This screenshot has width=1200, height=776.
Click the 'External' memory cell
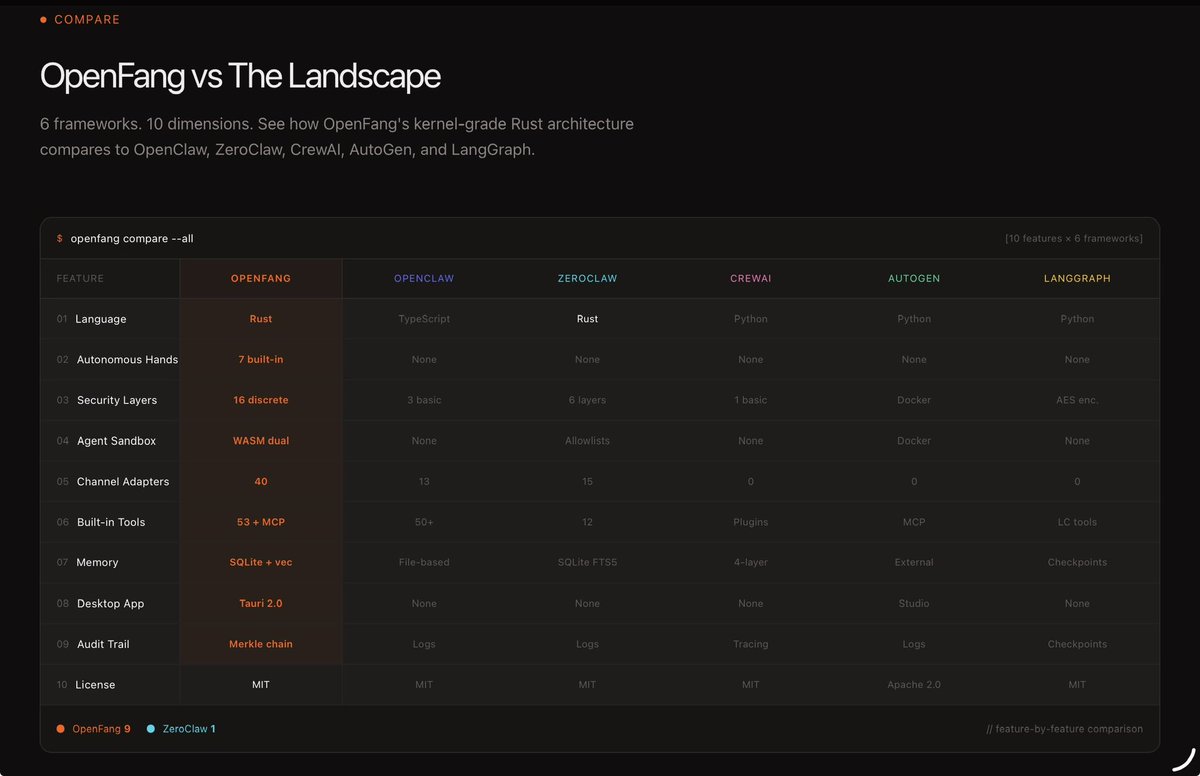tap(914, 562)
